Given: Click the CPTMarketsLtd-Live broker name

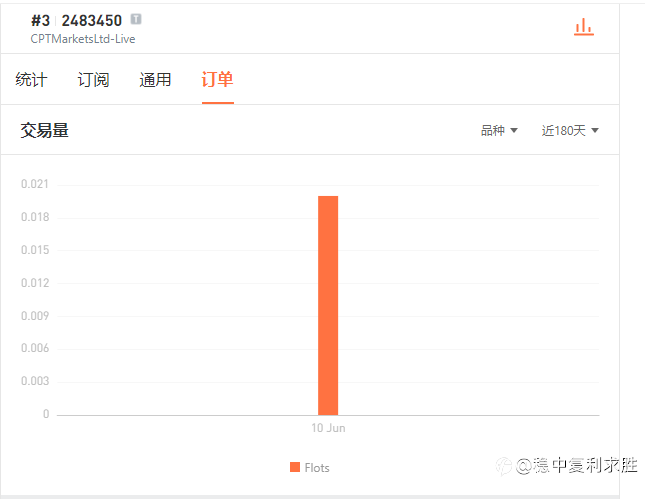Looking at the screenshot, I should [x=83, y=39].
